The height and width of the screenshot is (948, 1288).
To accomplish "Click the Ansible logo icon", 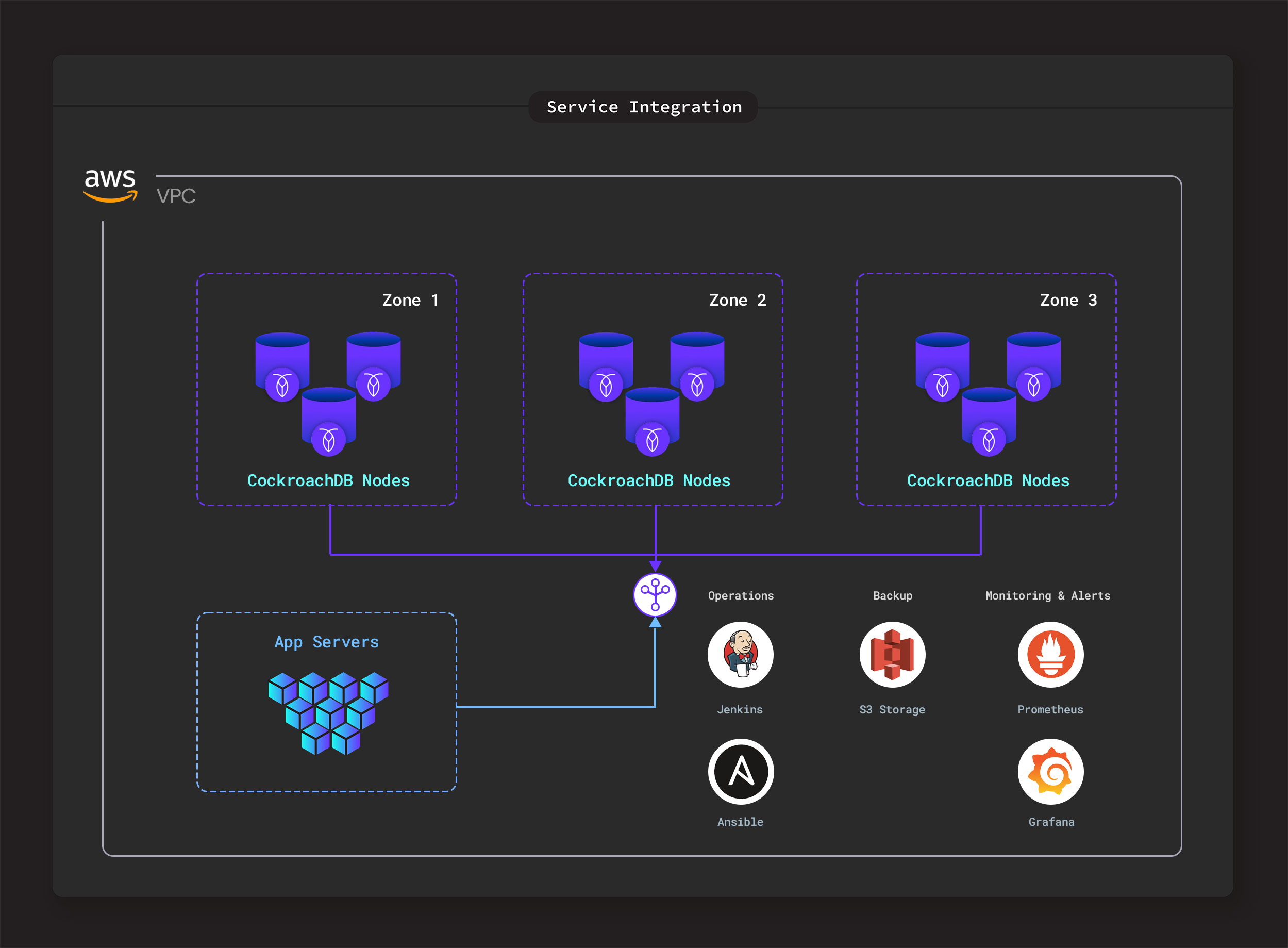I will pos(740,771).
